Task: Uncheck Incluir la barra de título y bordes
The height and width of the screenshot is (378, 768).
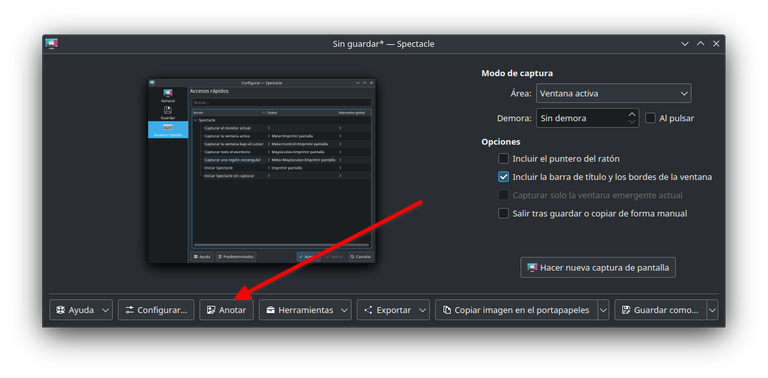Action: coord(504,177)
